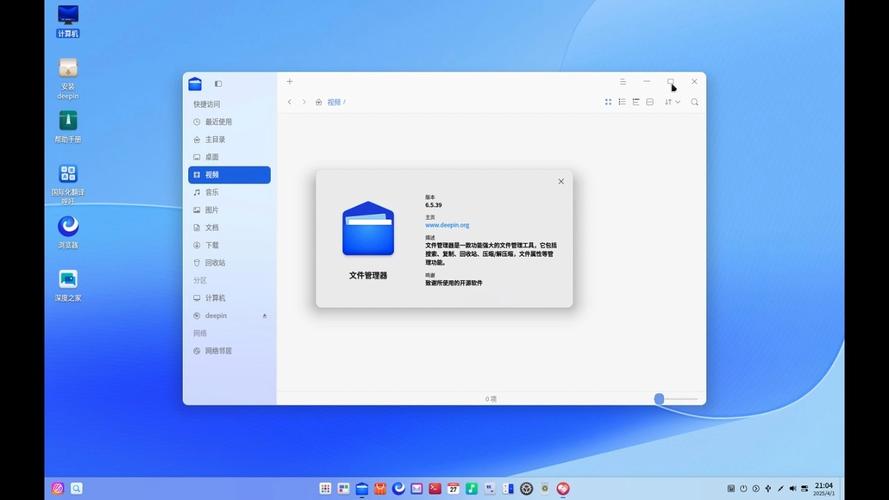Open the mail app in the dock
889x500 pixels.
(417, 488)
